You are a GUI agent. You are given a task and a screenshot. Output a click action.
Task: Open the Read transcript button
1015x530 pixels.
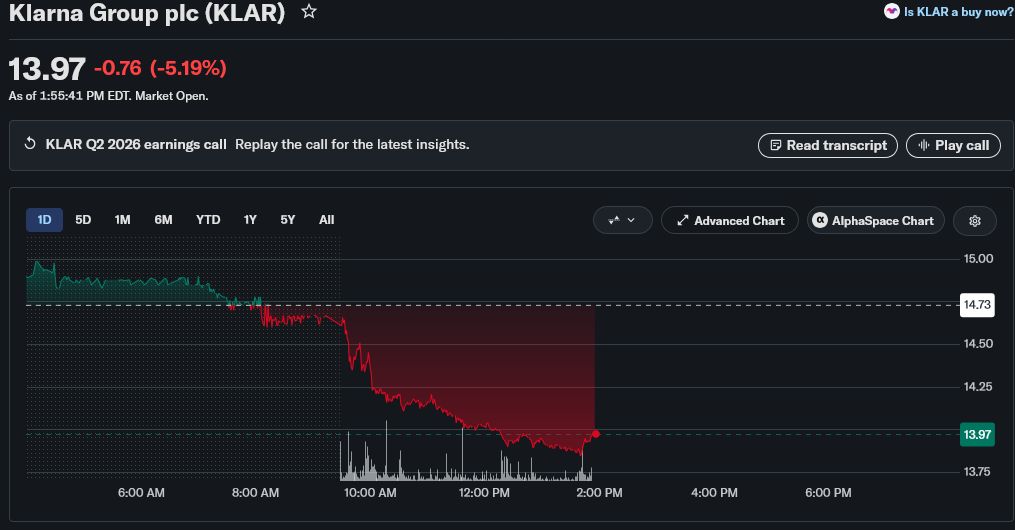click(827, 146)
